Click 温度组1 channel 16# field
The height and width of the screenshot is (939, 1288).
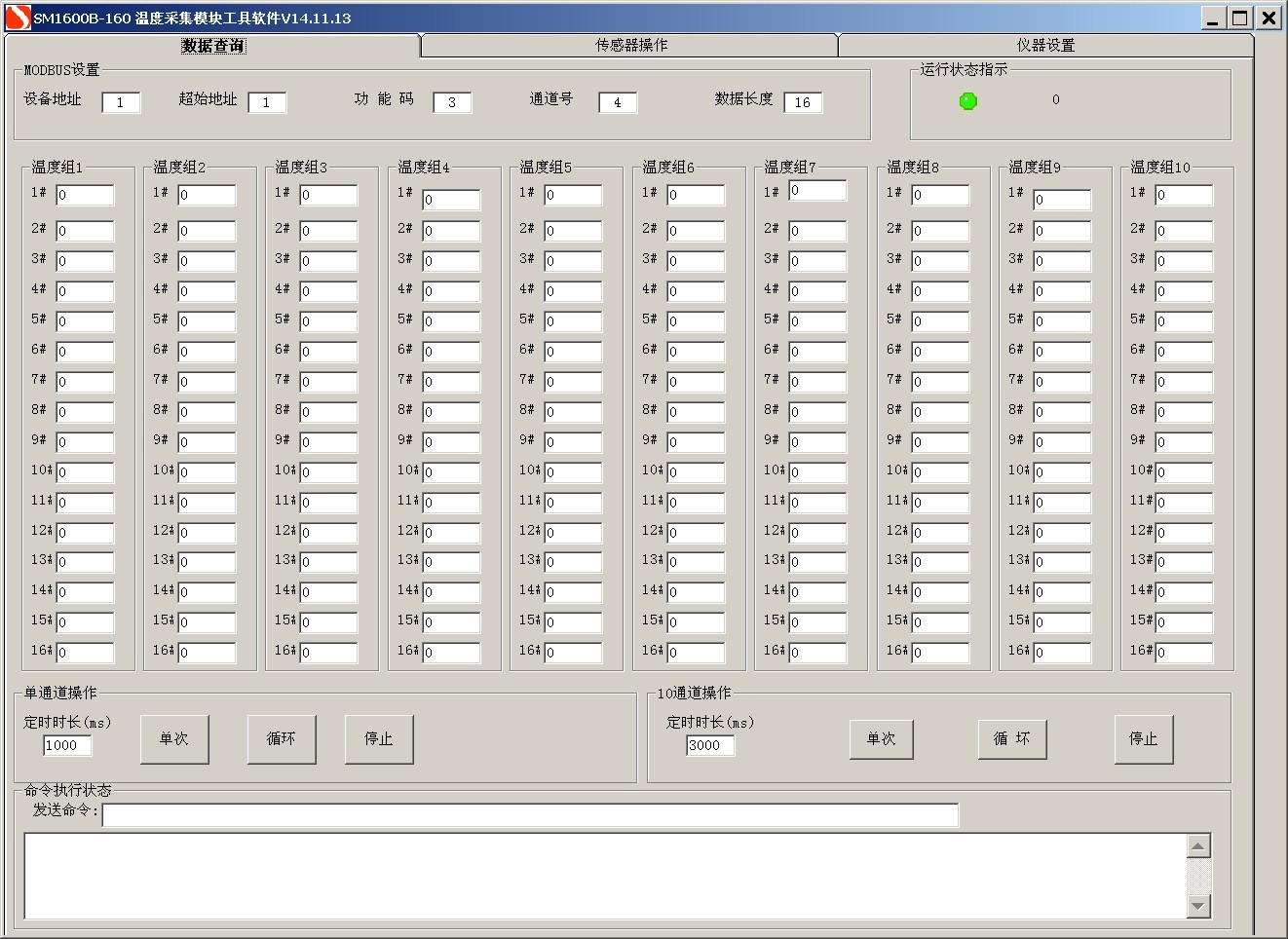pyautogui.click(x=85, y=653)
